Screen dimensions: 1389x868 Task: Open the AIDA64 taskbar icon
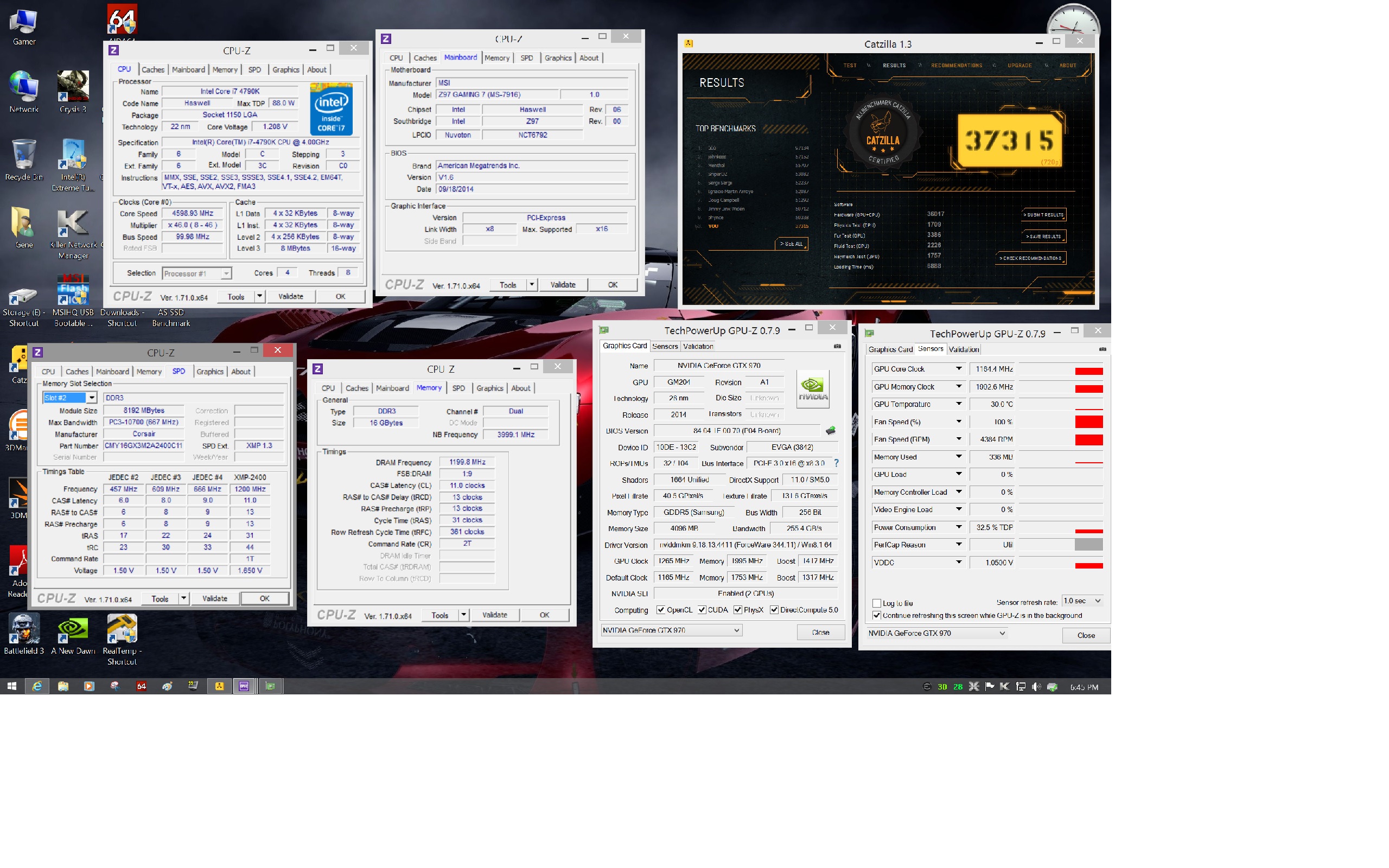141,686
